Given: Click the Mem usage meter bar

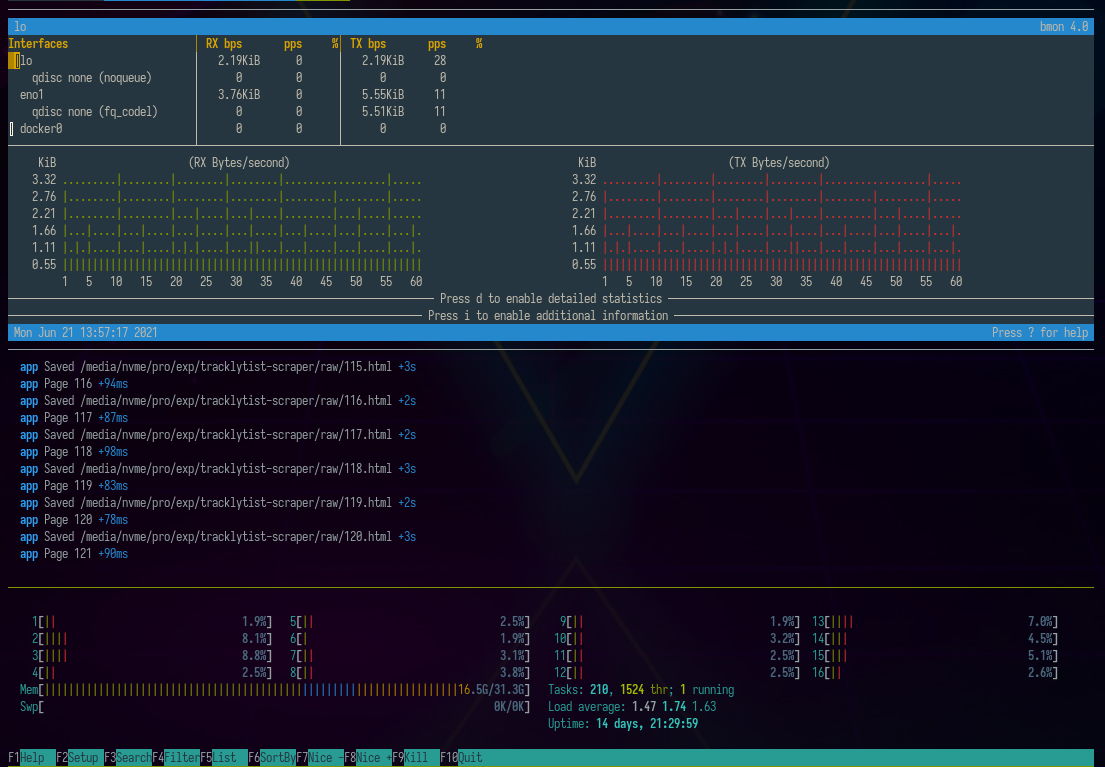Looking at the screenshot, I should point(250,690).
